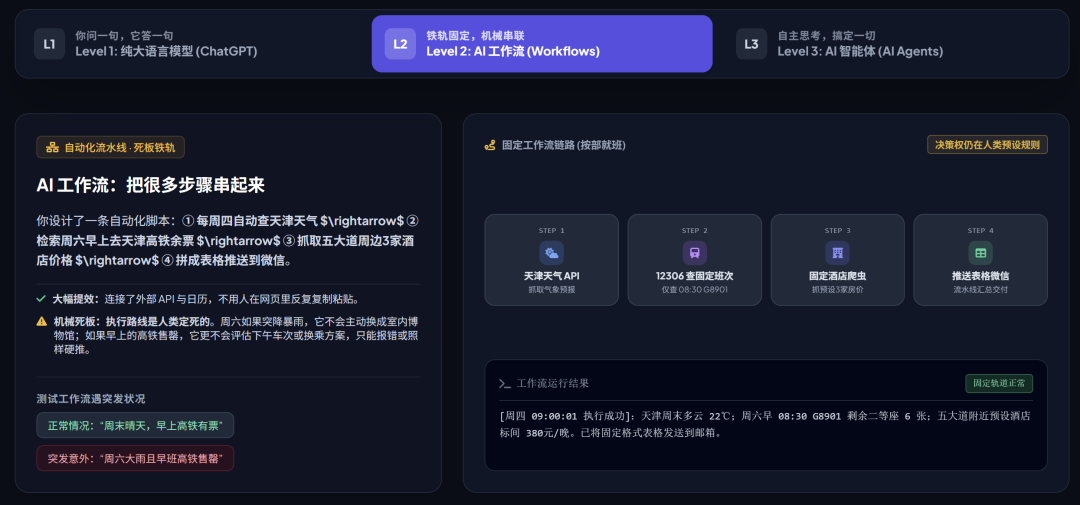Select the Level 2 AI 工作流 tab
Image resolution: width=1080 pixels, height=505 pixels.
(x=542, y=43)
